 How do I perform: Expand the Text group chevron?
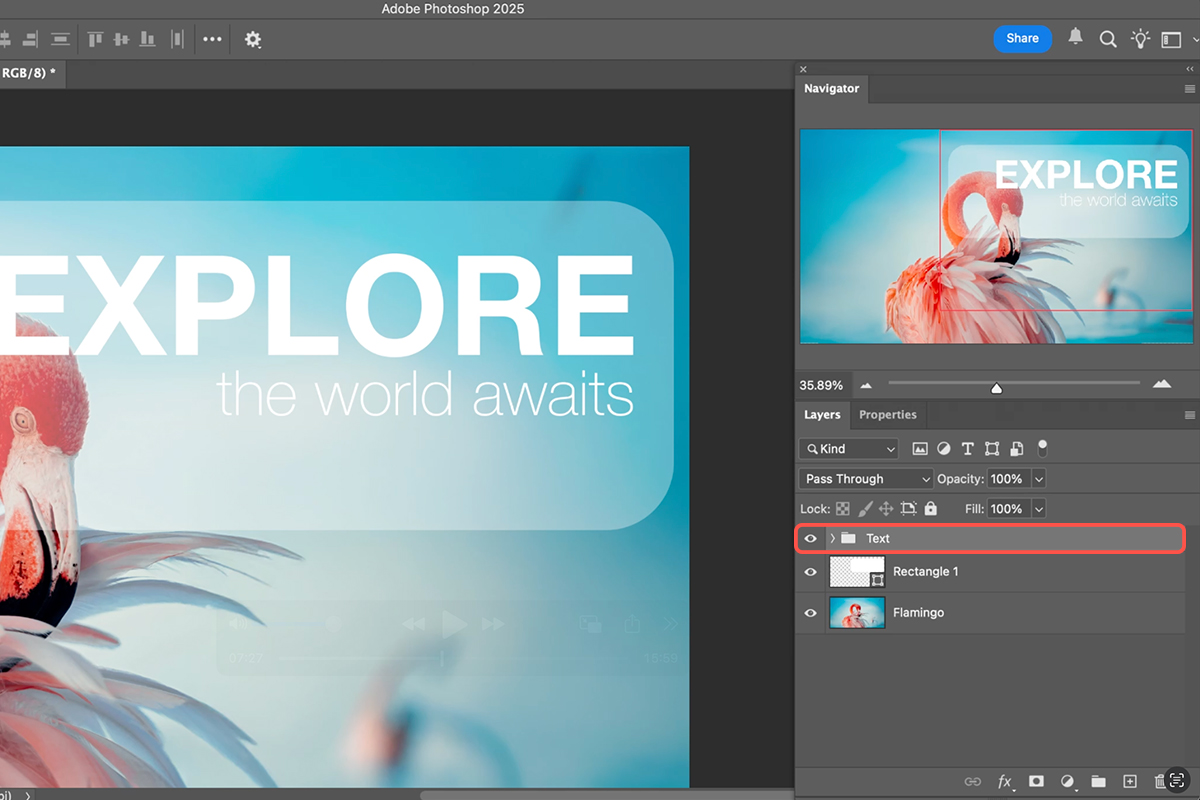[832, 539]
